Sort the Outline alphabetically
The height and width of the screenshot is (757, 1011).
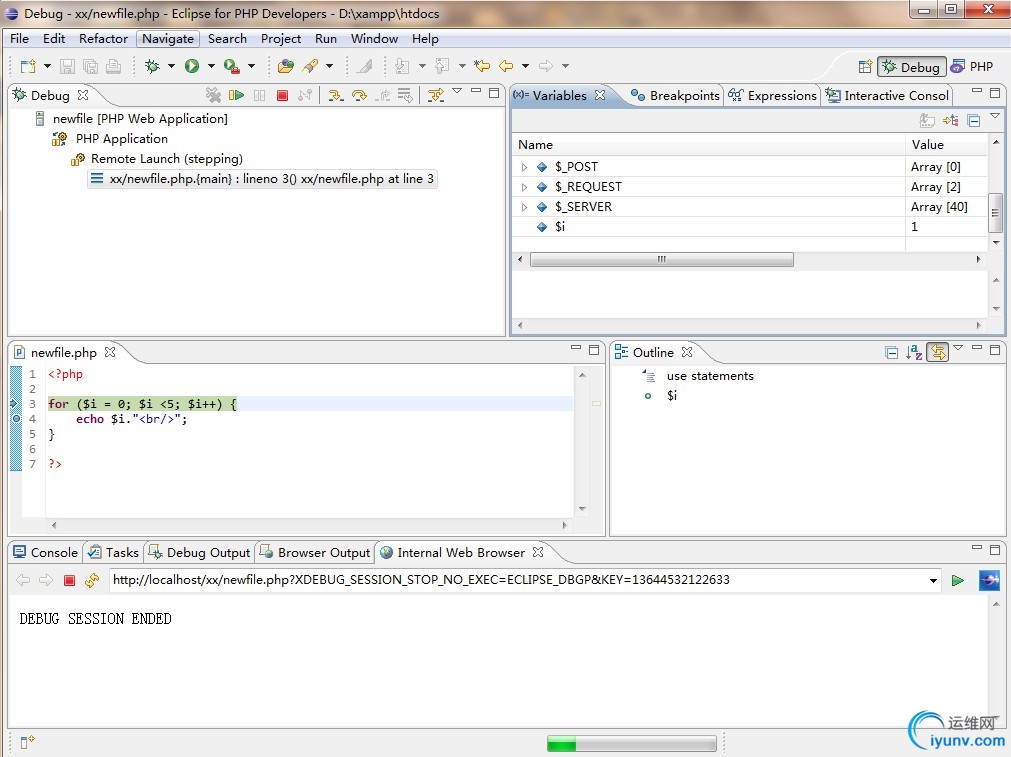point(914,353)
